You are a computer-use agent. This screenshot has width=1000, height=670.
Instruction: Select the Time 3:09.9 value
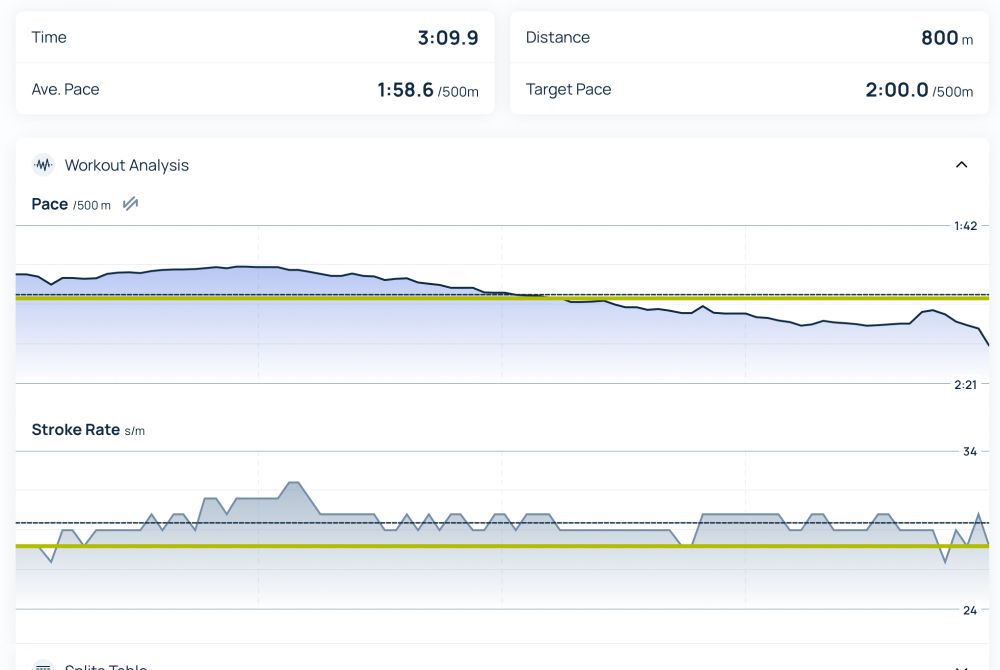tap(448, 38)
